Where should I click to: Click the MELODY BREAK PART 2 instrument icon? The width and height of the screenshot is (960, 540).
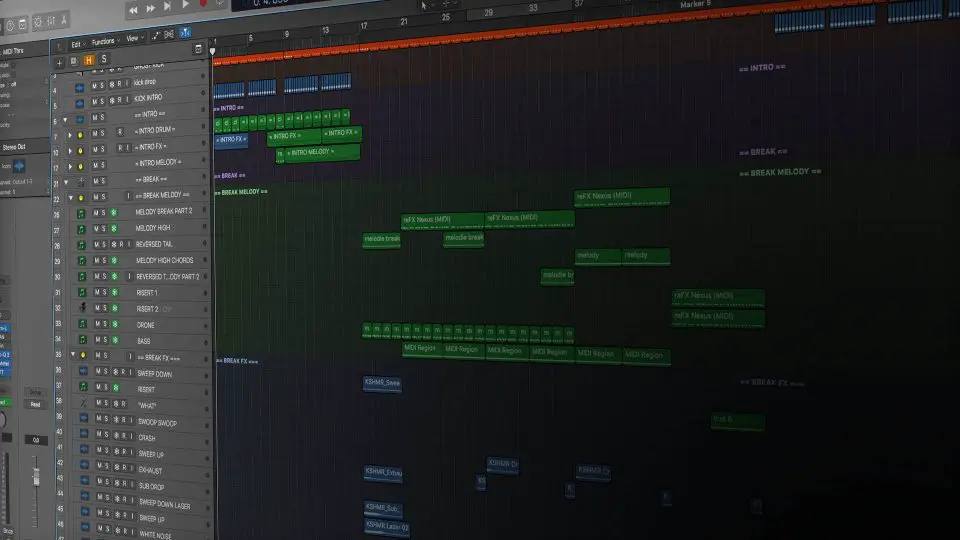click(x=81, y=214)
